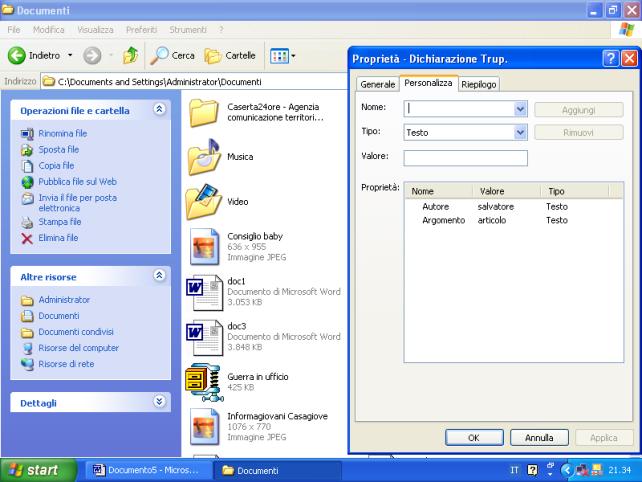Go back with the green Indietro arrow
This screenshot has height=482, width=642.
[17, 55]
